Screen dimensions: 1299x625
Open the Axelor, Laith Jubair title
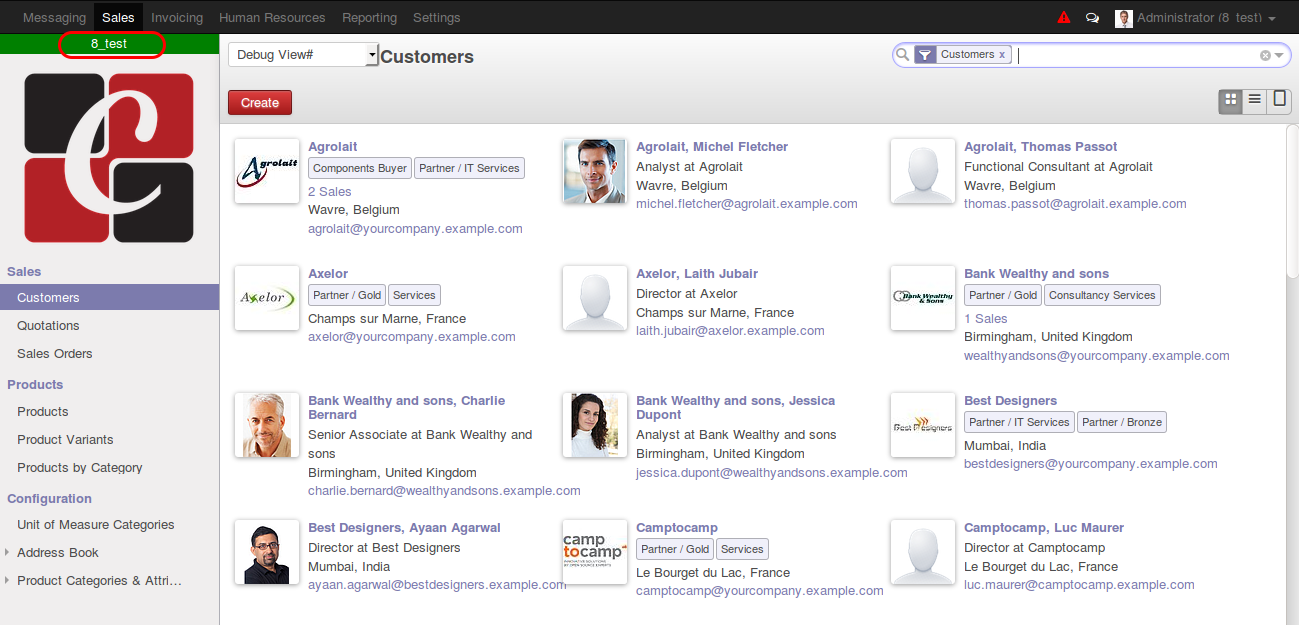[697, 273]
